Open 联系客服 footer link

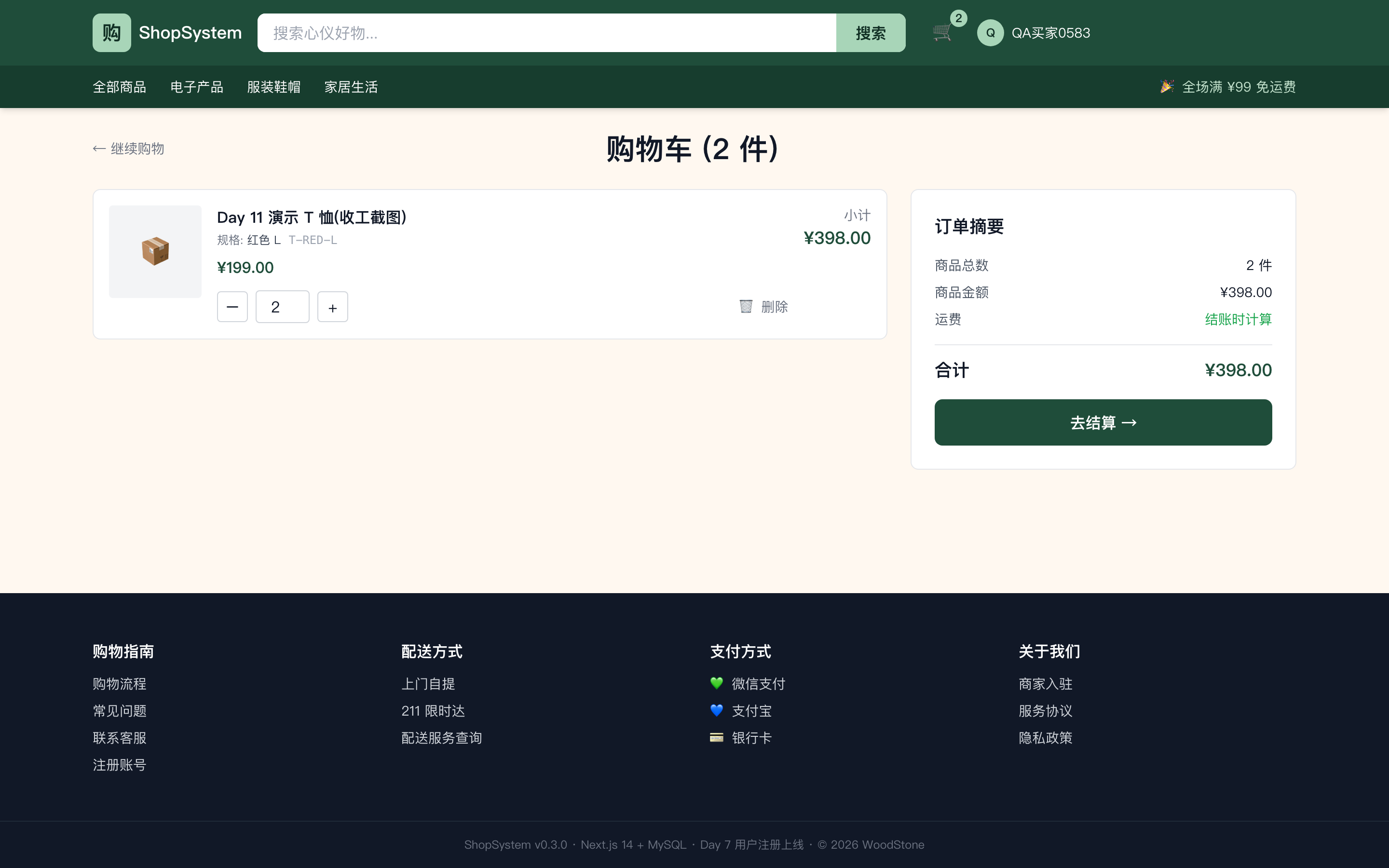(x=120, y=738)
